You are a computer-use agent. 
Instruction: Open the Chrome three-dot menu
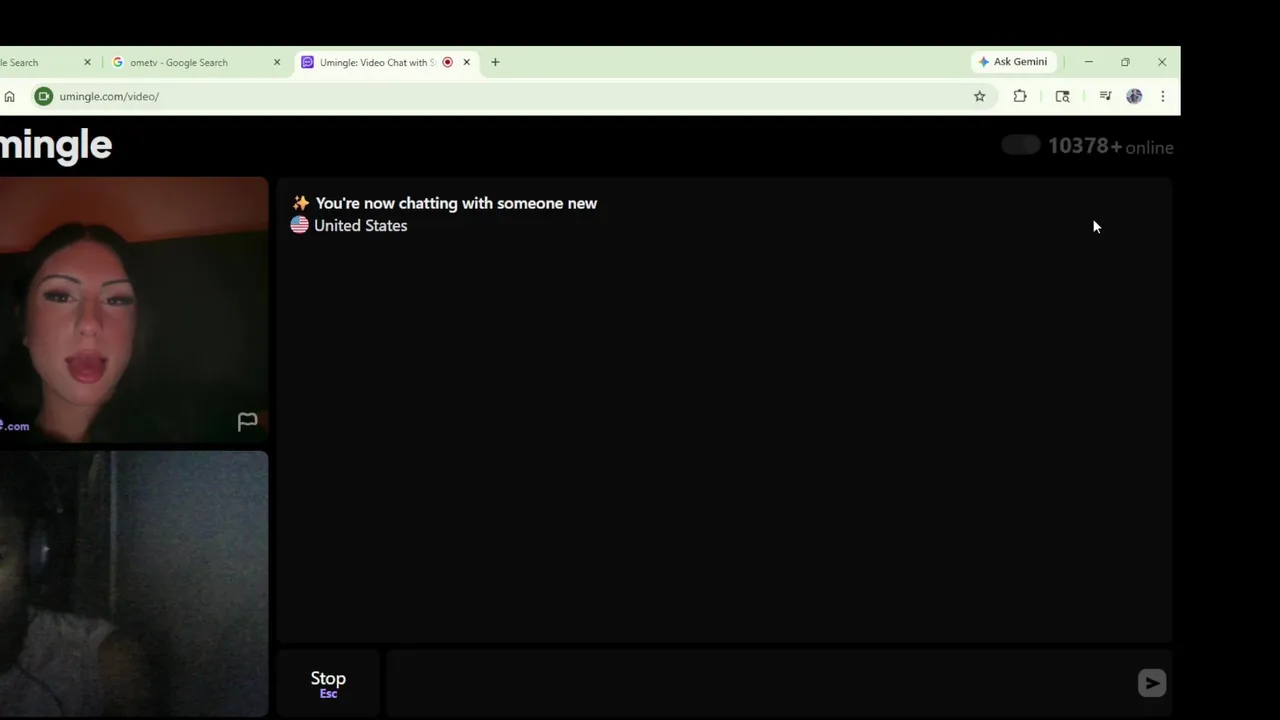[x=1162, y=96]
